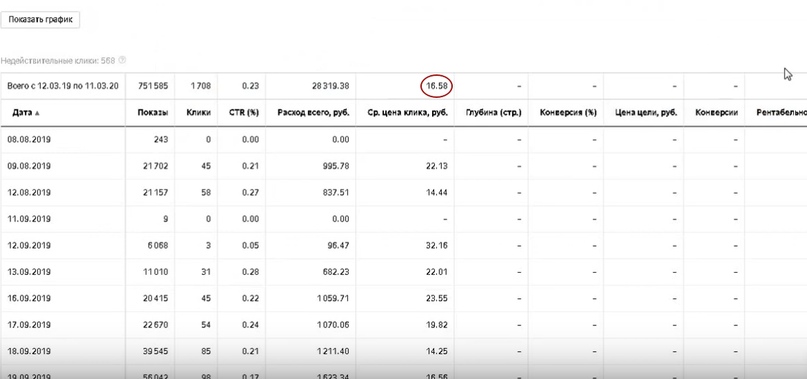The height and width of the screenshot is (379, 807).
Task: Select total row label Всего с 12.03.19 по 11.03.20
Action: click(63, 86)
